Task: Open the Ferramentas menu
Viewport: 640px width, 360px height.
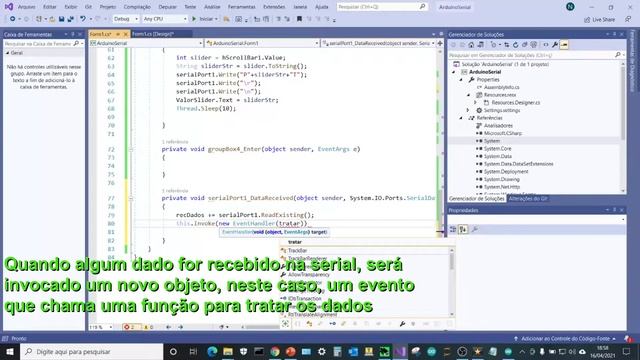Action: pos(242,7)
